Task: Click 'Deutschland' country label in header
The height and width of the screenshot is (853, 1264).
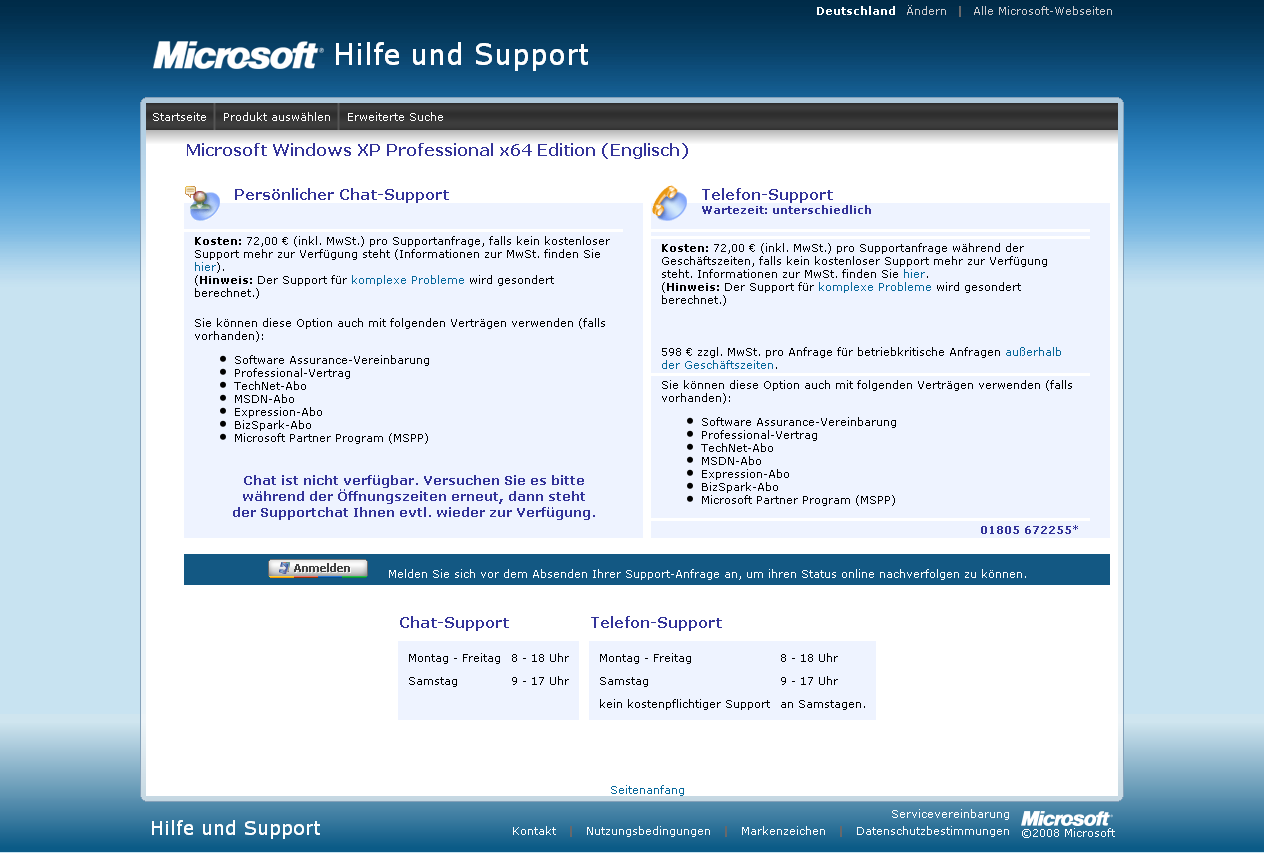Action: pos(856,11)
